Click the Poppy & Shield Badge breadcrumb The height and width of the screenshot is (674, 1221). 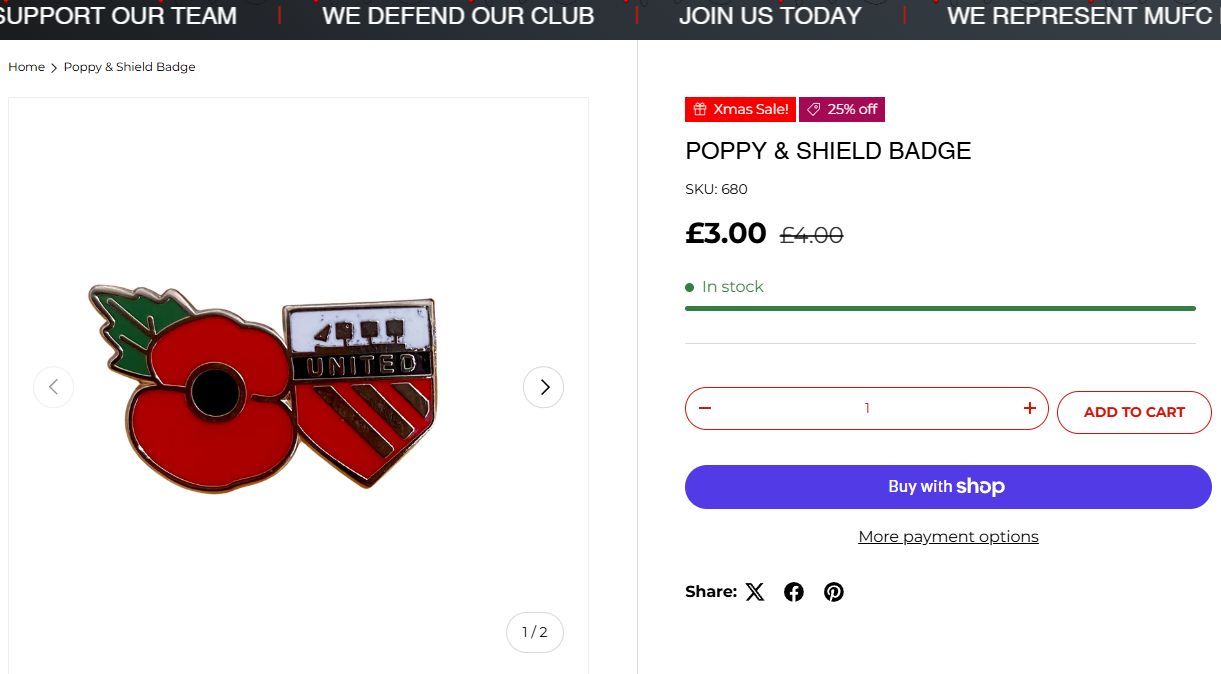pos(129,67)
